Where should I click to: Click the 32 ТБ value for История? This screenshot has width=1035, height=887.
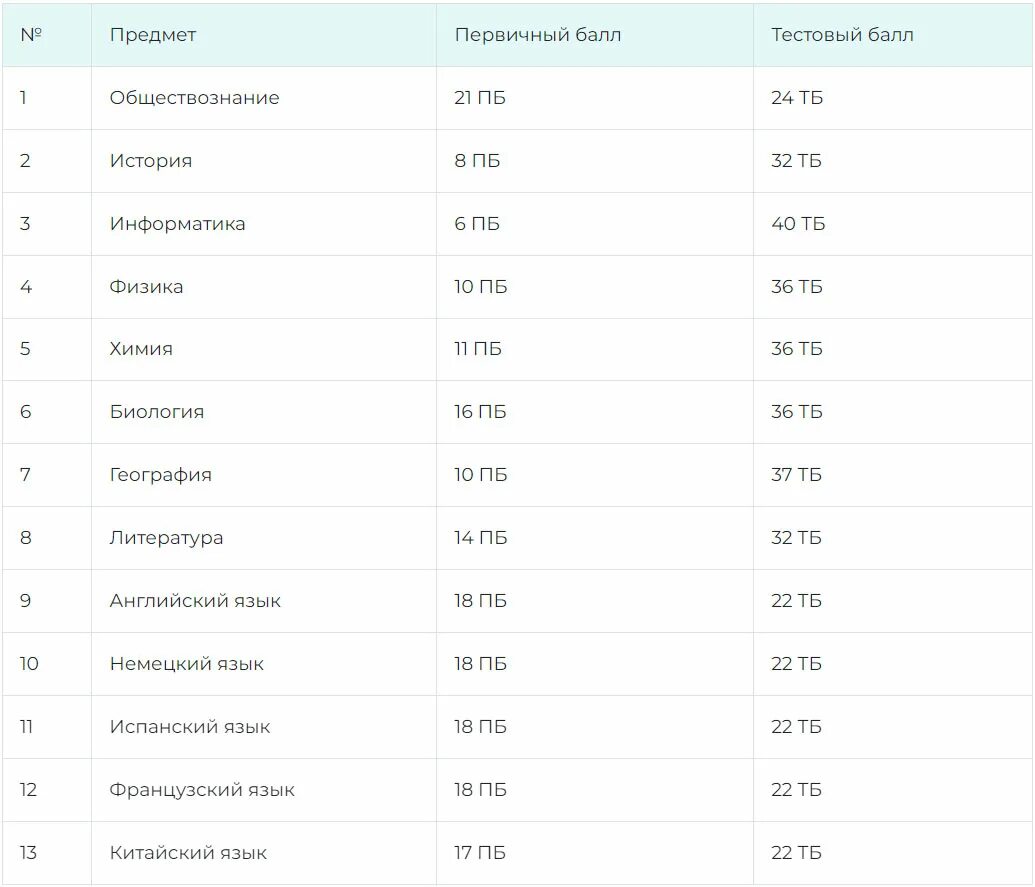pyautogui.click(x=796, y=161)
